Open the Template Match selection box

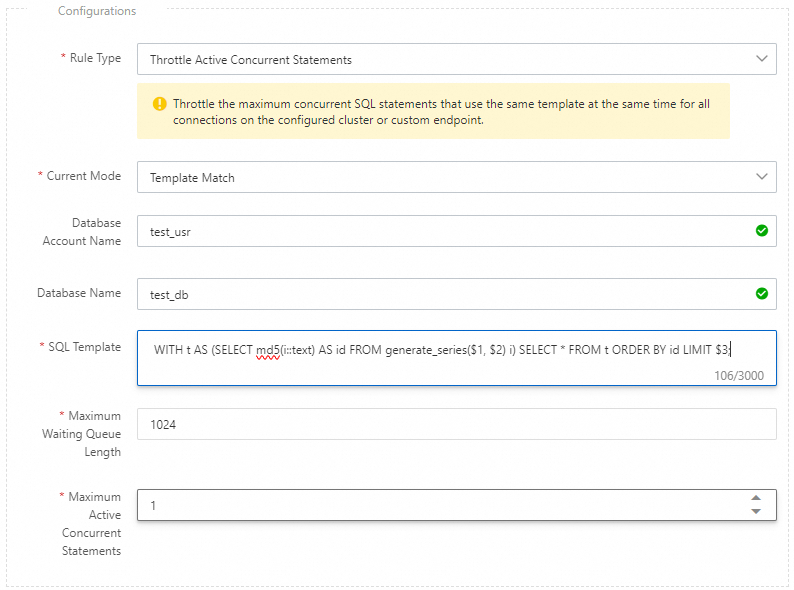(x=440, y=177)
